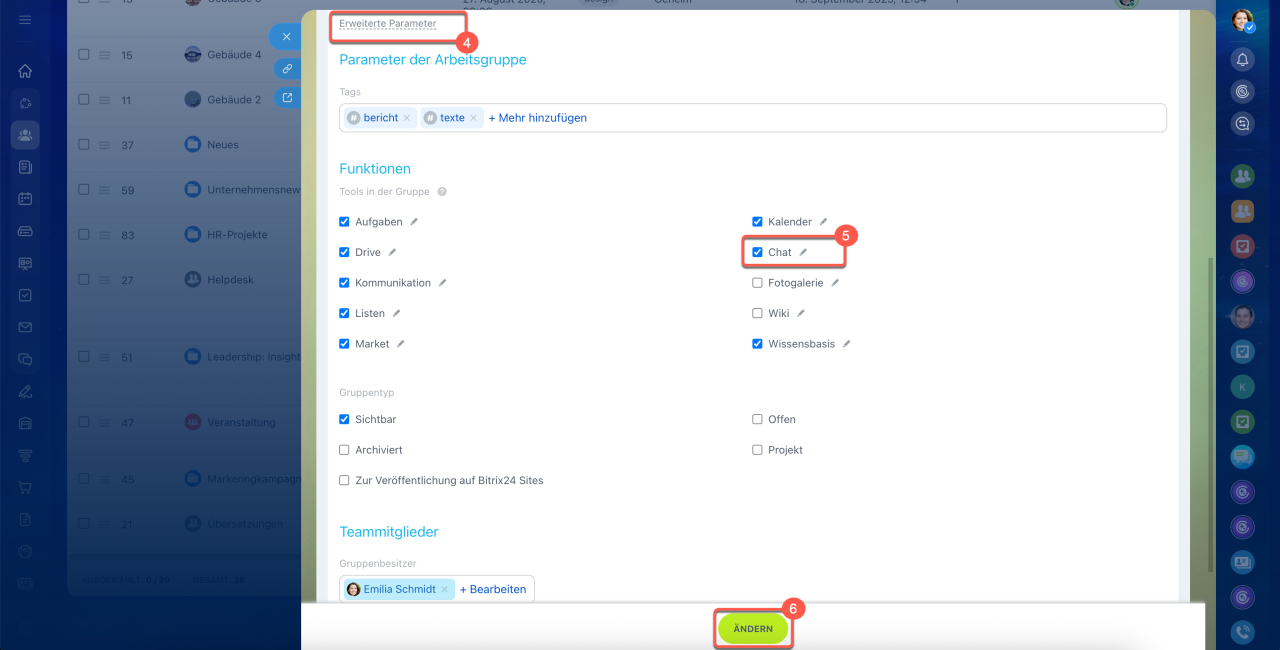Open the green letter K avatar chat

(x=1242, y=387)
